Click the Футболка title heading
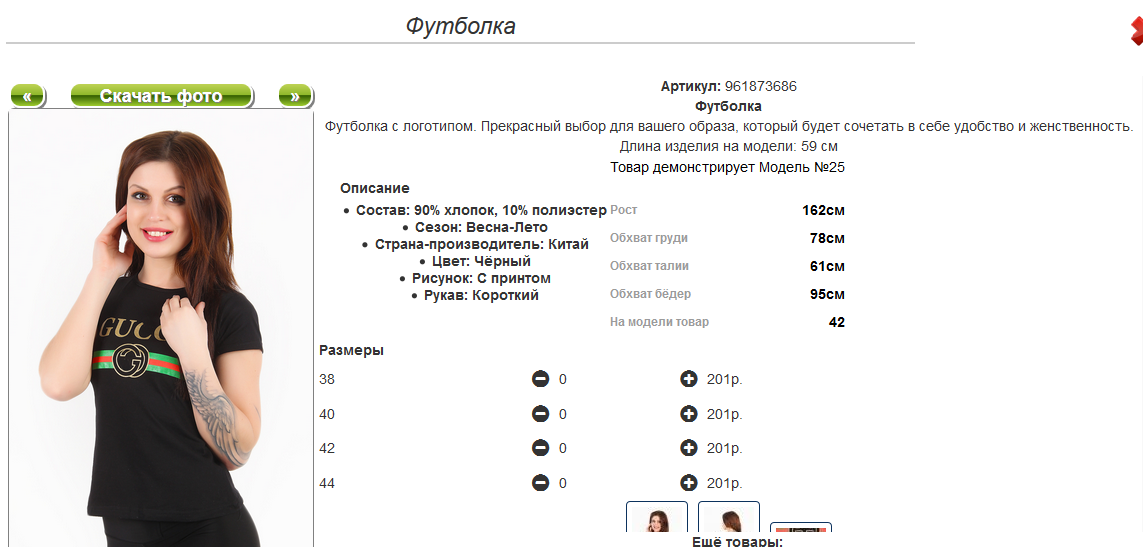Viewport: 1143px width, 547px height. tap(461, 26)
